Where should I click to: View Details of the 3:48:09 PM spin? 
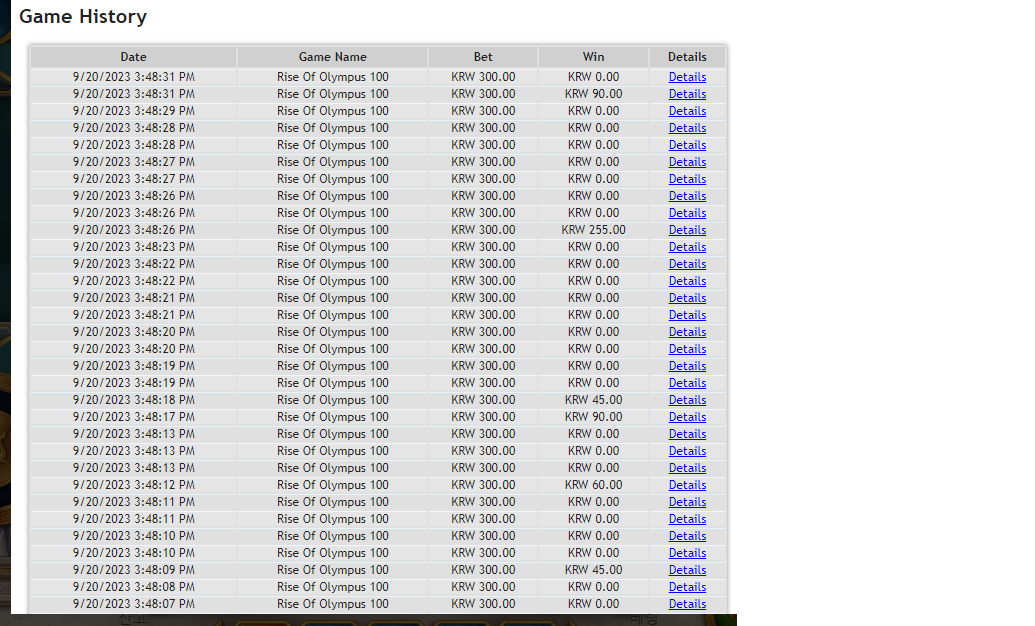pos(687,570)
